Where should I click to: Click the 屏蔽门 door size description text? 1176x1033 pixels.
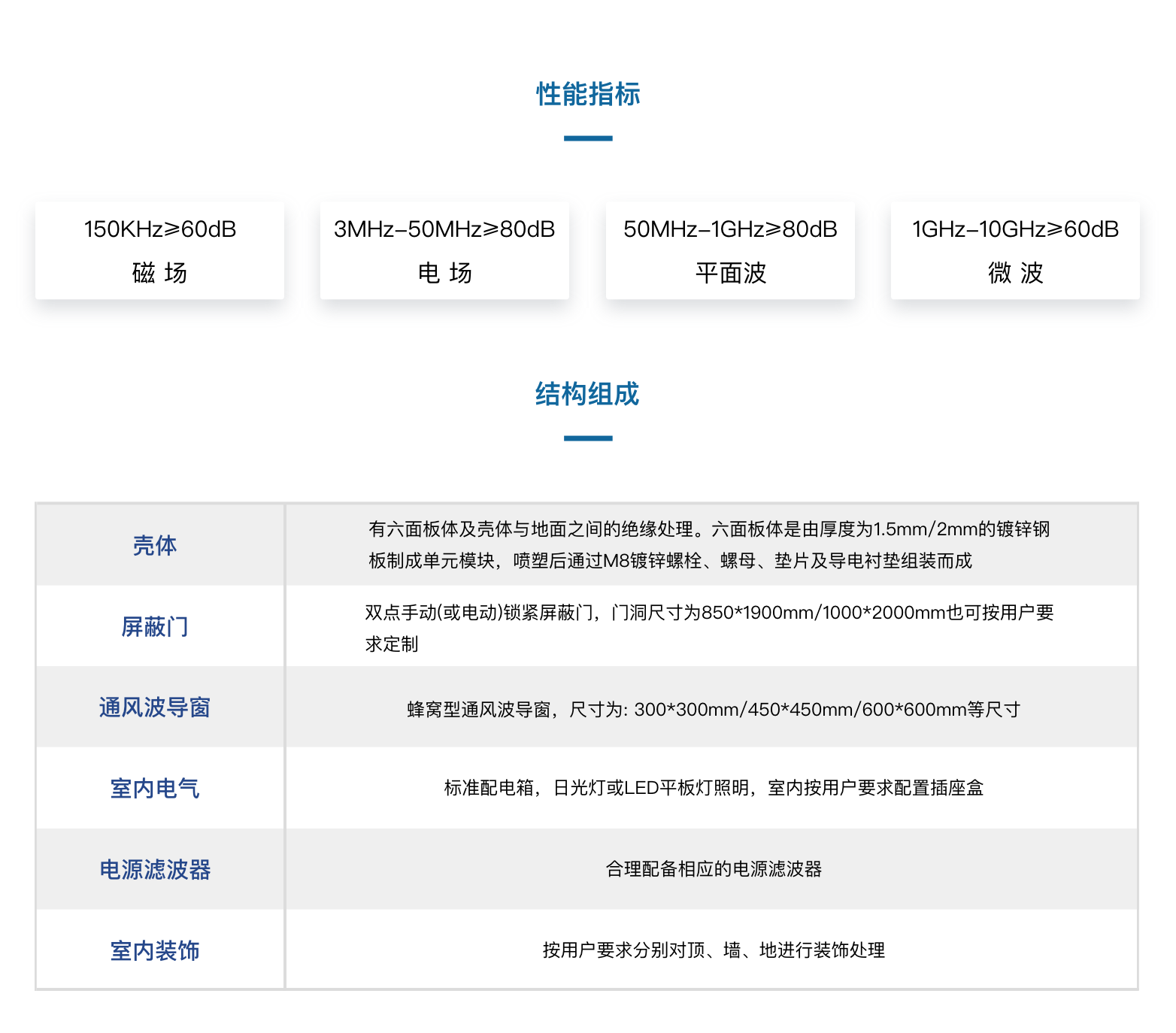click(x=709, y=628)
